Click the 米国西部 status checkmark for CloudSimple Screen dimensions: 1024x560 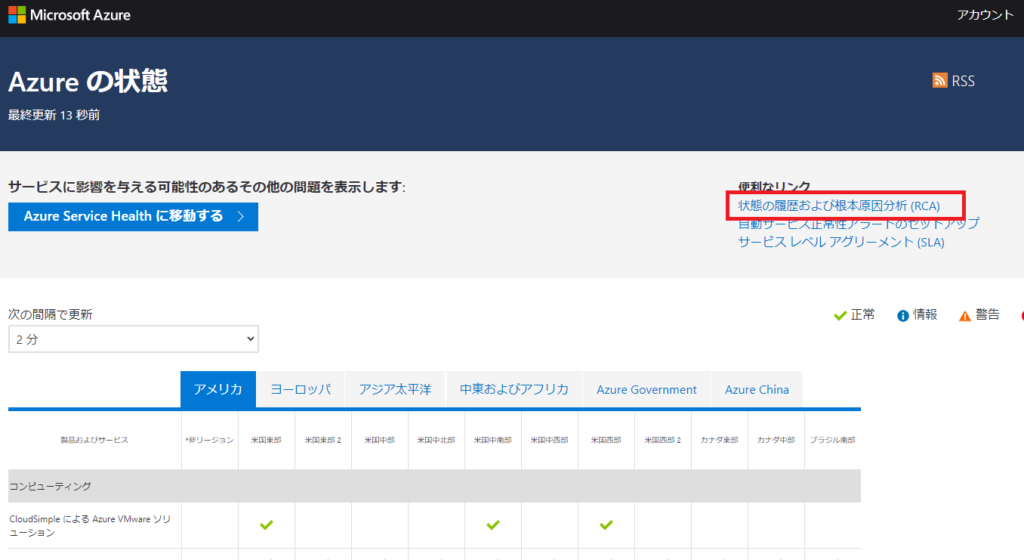(606, 525)
